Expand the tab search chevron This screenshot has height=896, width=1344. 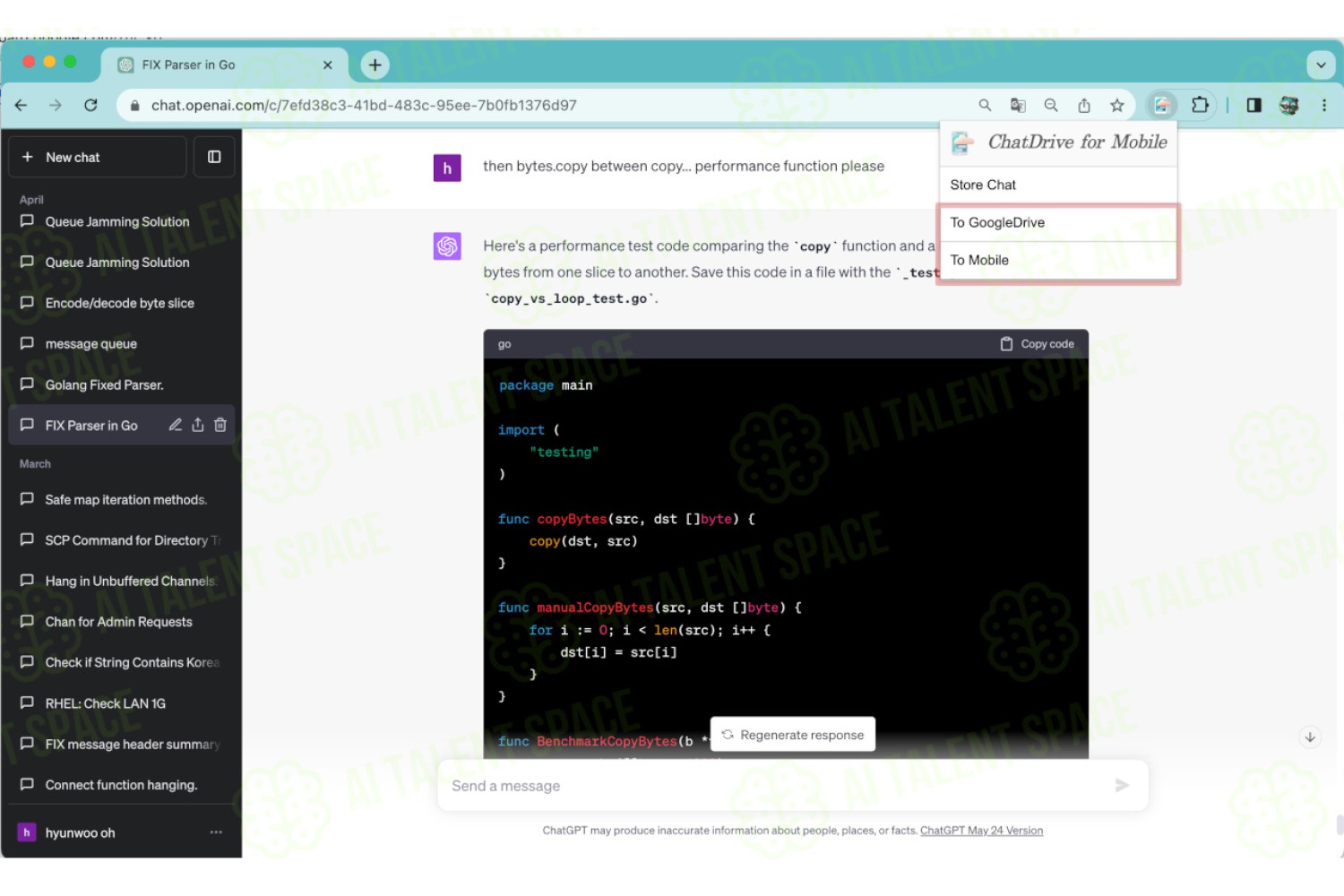[1321, 65]
